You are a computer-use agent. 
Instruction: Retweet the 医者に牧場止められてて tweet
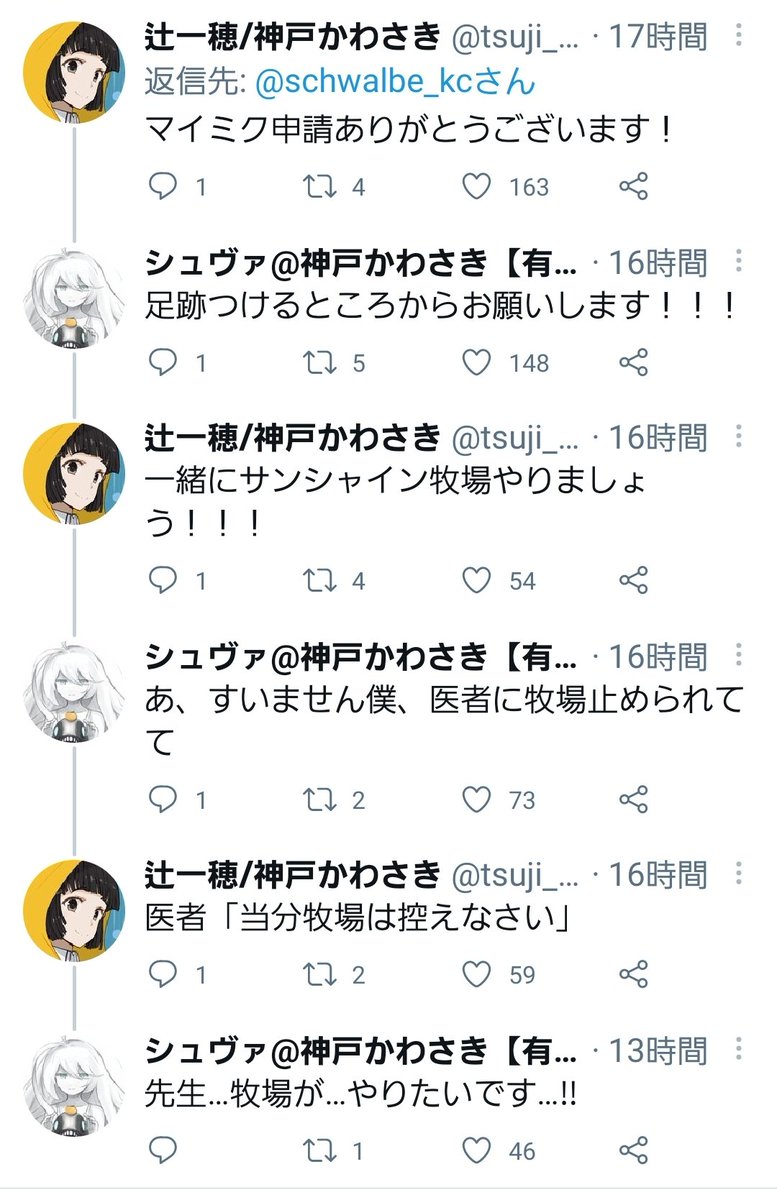pos(321,799)
